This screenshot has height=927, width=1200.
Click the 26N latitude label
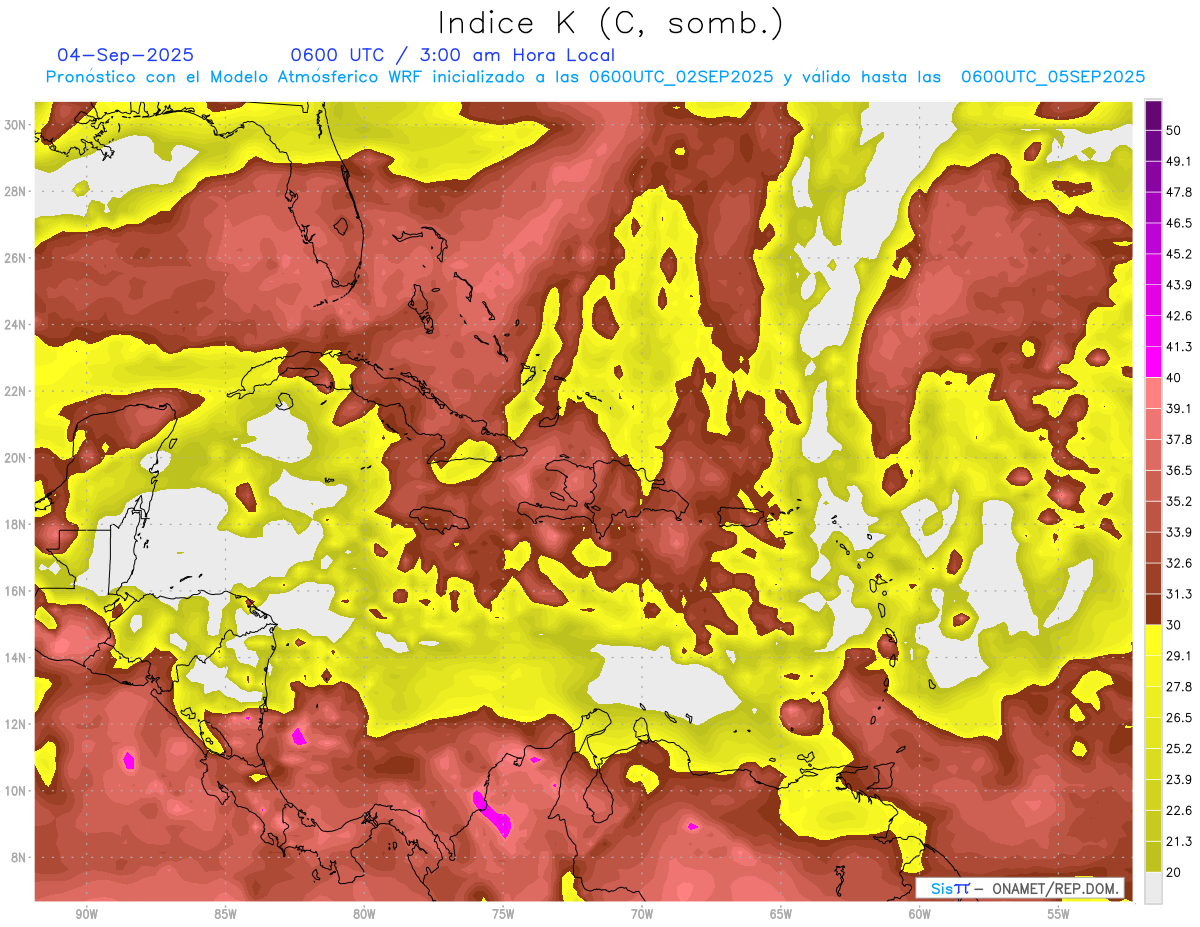tap(15, 258)
